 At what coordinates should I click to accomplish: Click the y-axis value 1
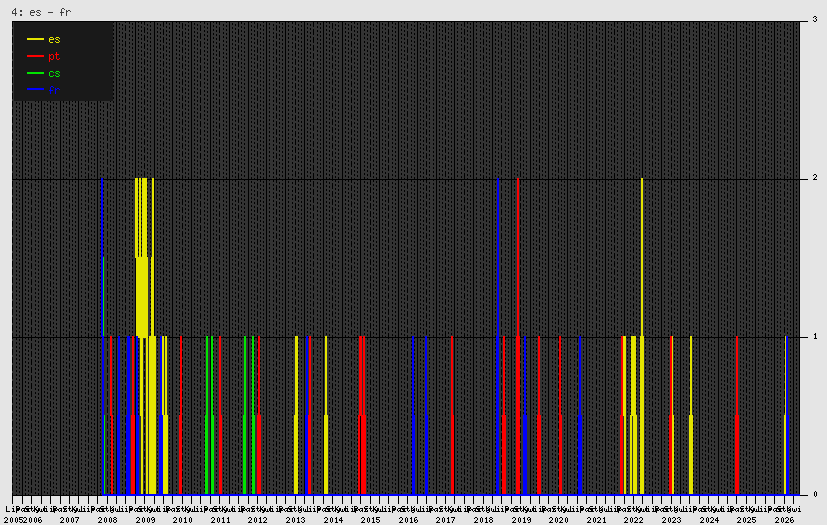click(x=815, y=336)
